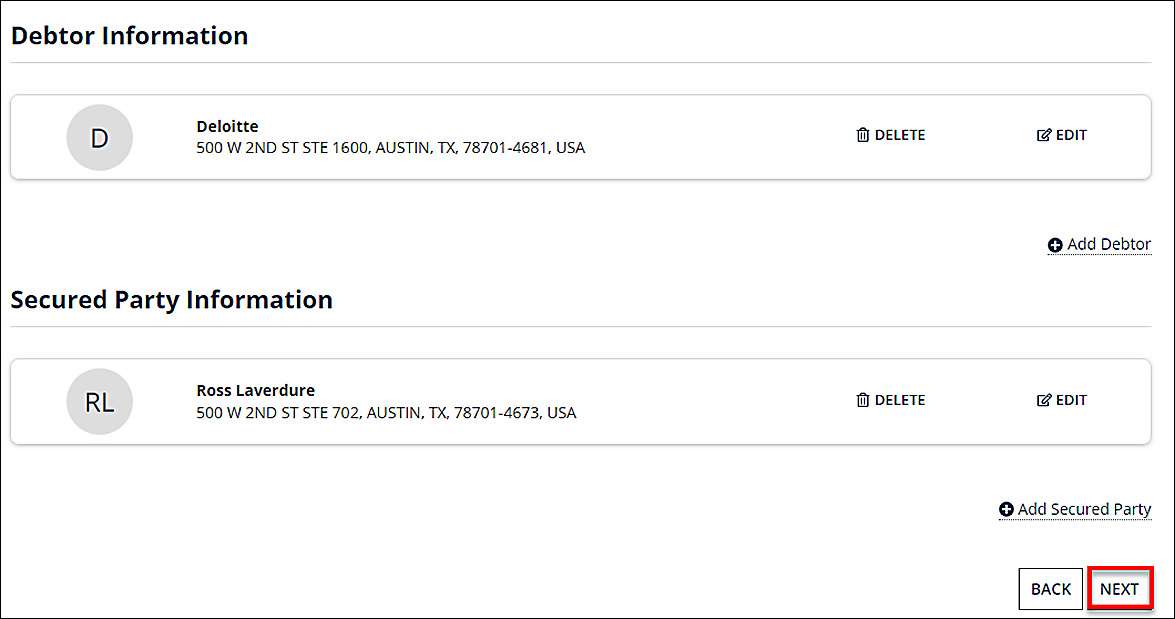Image resolution: width=1175 pixels, height=619 pixels.
Task: Click the STE 1600 Austin address line
Action: click(390, 148)
